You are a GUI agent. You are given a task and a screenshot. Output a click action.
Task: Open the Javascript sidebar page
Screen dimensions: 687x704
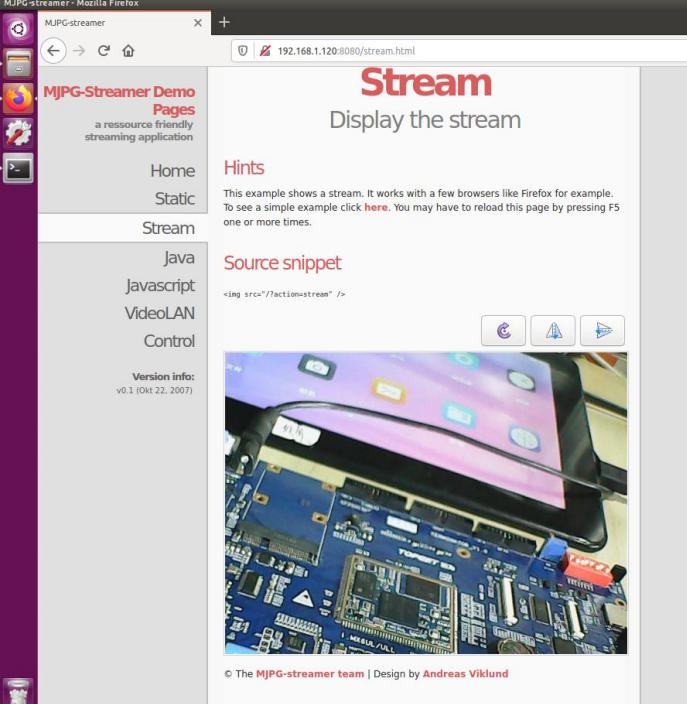click(x=160, y=286)
